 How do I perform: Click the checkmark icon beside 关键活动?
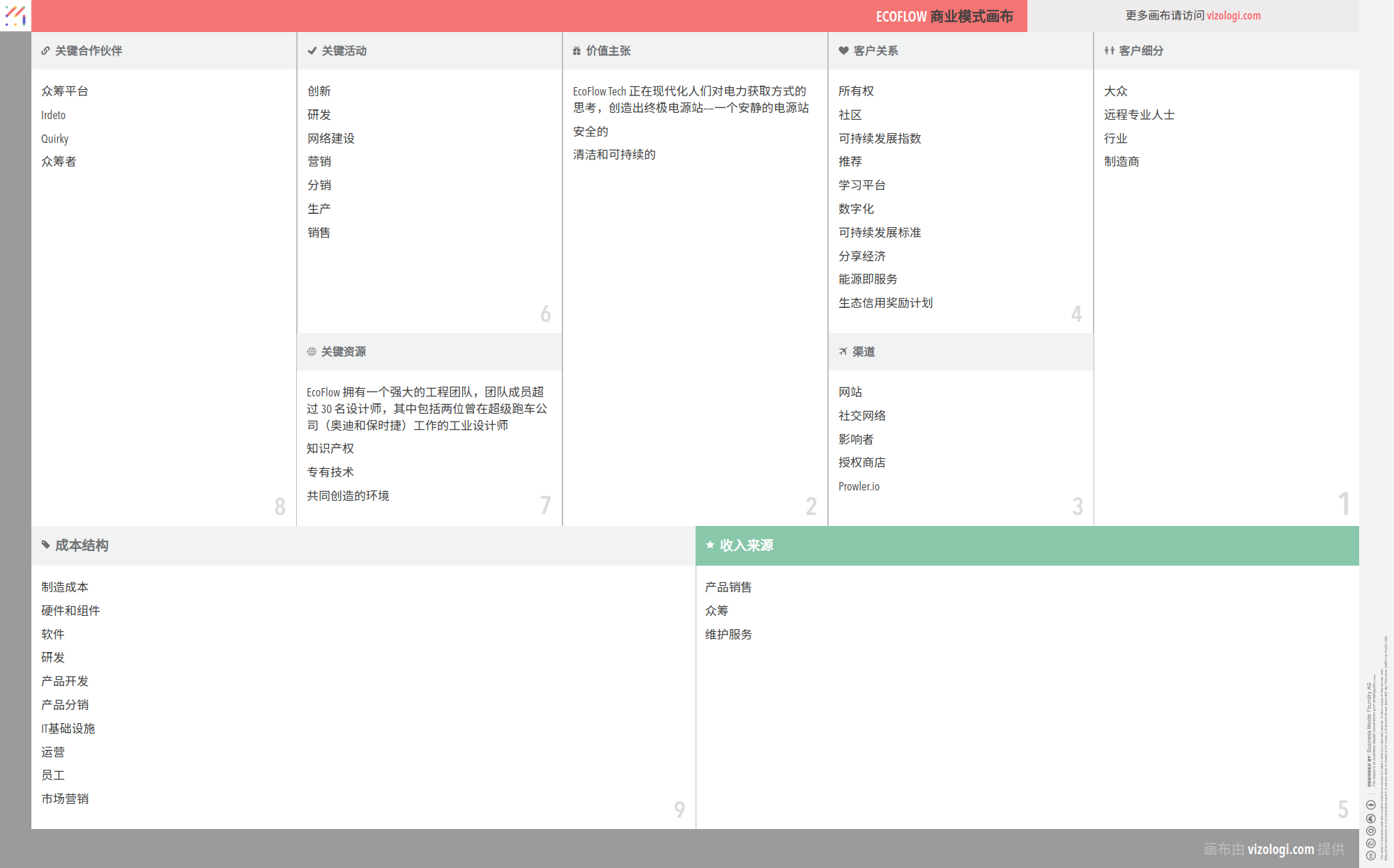coord(312,51)
